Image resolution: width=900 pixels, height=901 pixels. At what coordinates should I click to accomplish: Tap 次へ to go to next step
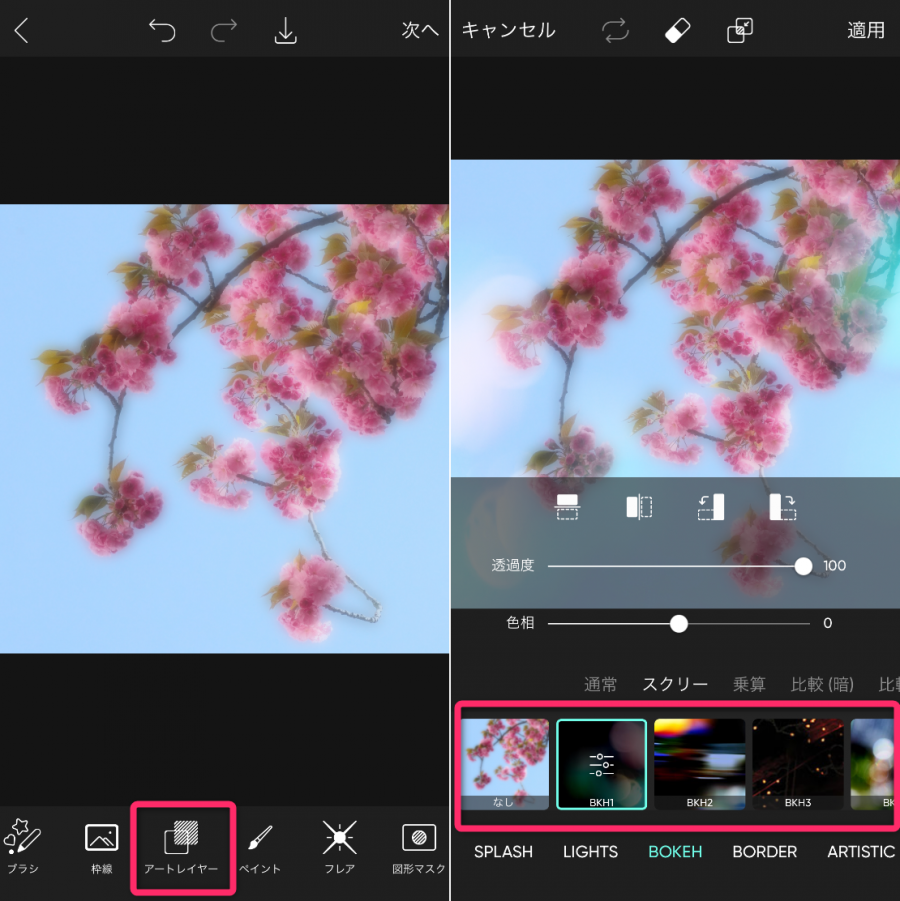pyautogui.click(x=420, y=30)
